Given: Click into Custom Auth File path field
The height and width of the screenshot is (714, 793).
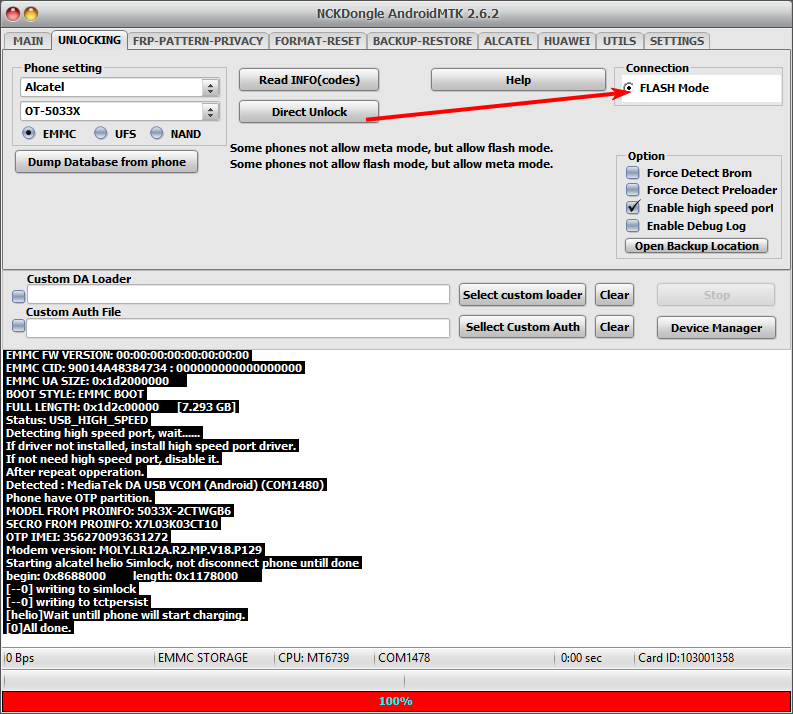Looking at the screenshot, I should click(238, 328).
